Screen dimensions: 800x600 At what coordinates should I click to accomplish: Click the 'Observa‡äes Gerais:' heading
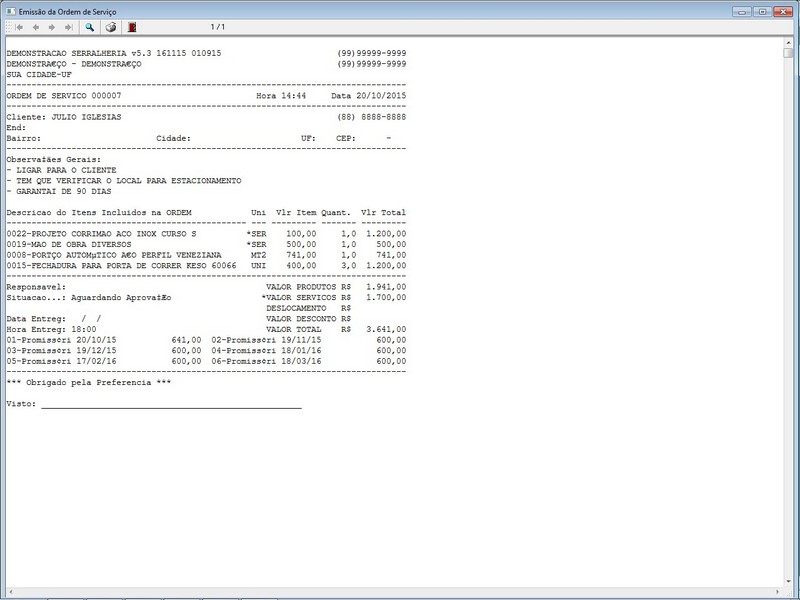[54, 160]
